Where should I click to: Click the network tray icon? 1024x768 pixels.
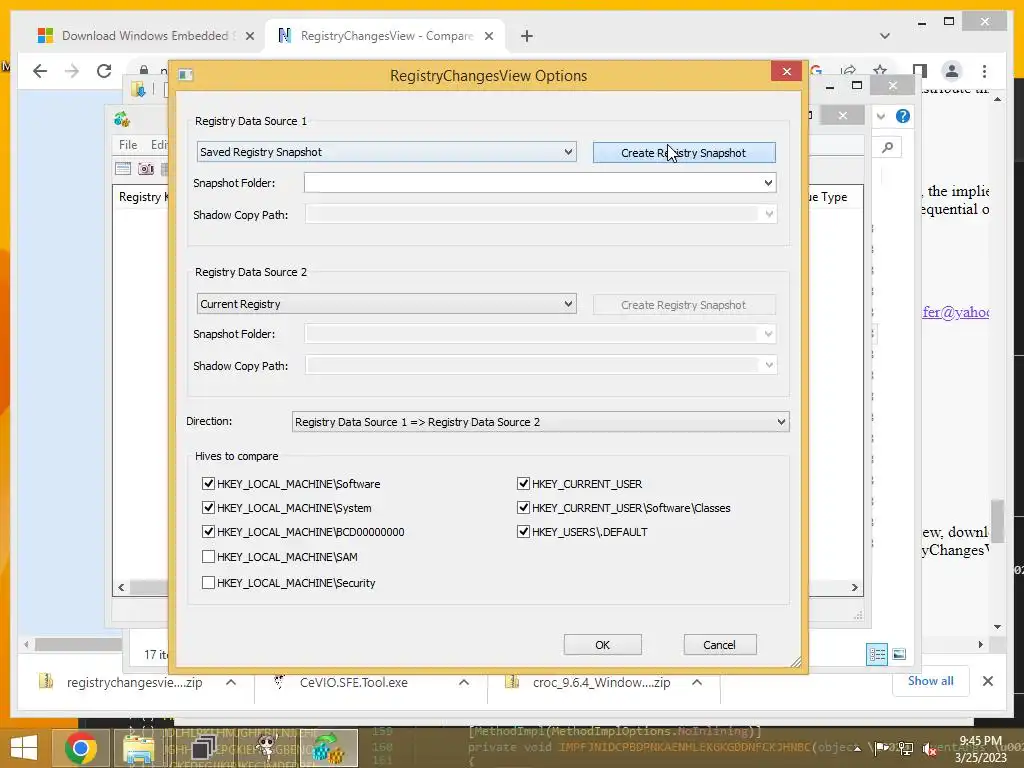click(x=905, y=748)
